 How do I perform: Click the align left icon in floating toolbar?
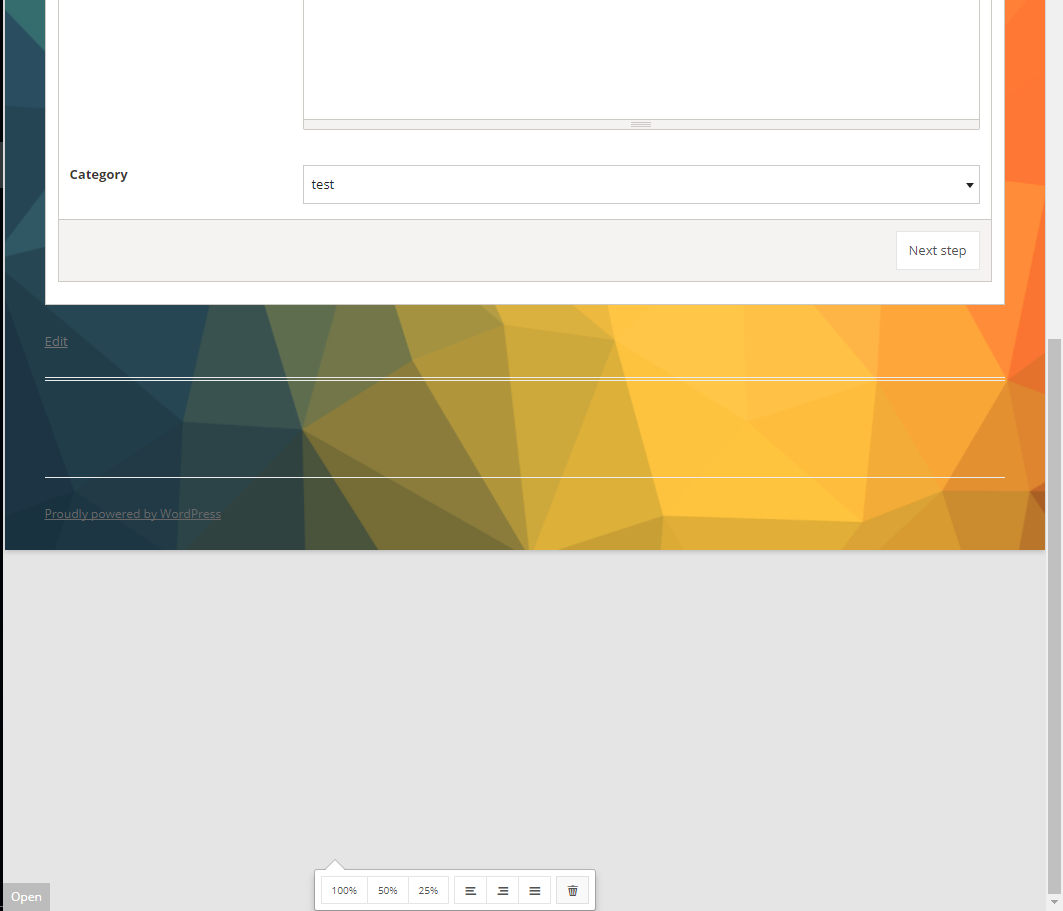[x=470, y=891]
